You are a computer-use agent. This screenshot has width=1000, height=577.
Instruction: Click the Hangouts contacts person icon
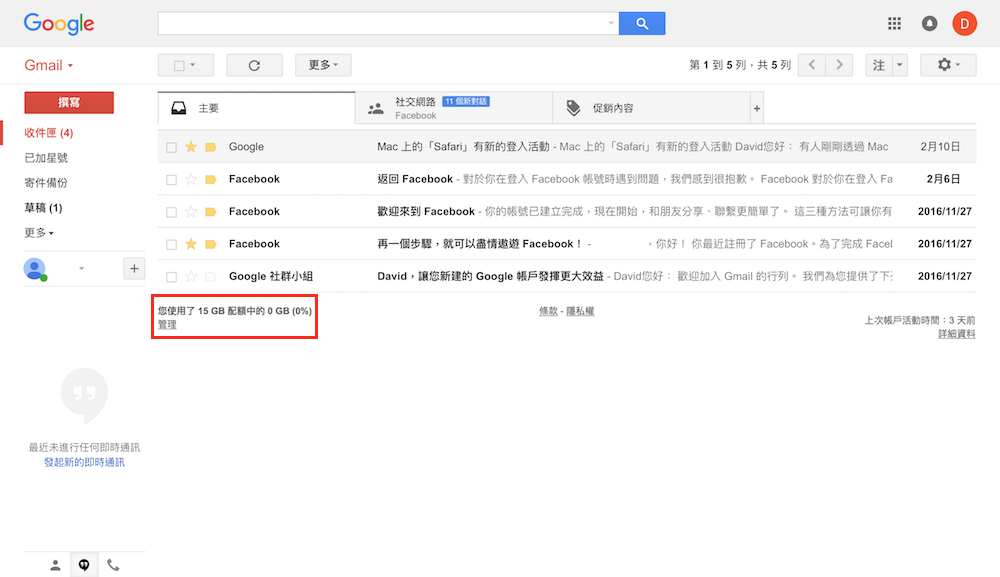click(55, 565)
